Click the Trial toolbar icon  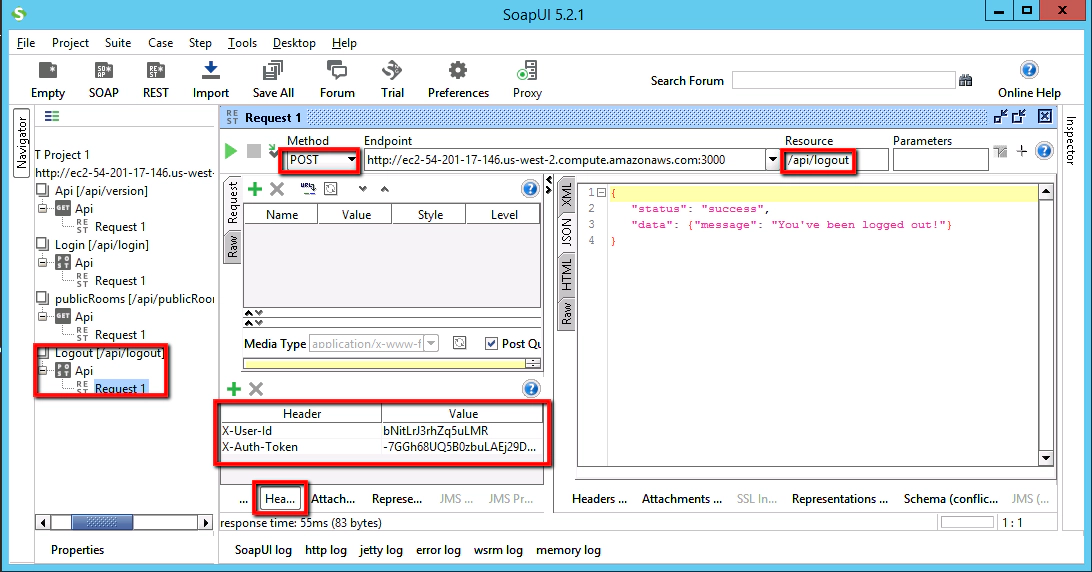(x=392, y=79)
